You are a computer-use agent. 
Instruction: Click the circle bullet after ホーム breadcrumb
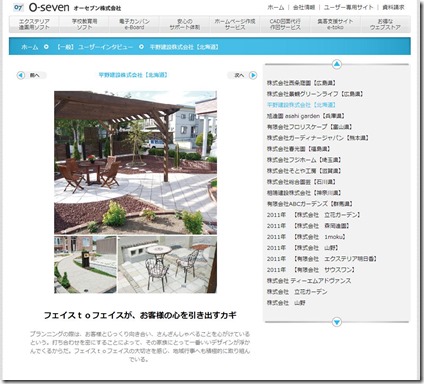46,47
